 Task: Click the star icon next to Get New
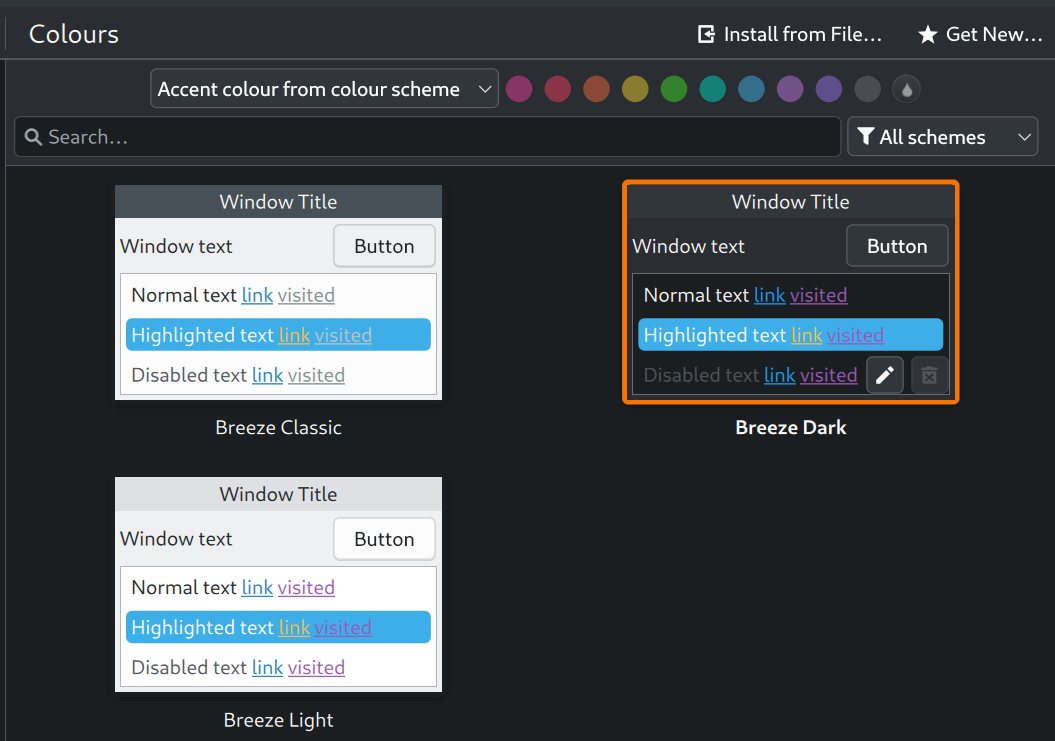(928, 34)
